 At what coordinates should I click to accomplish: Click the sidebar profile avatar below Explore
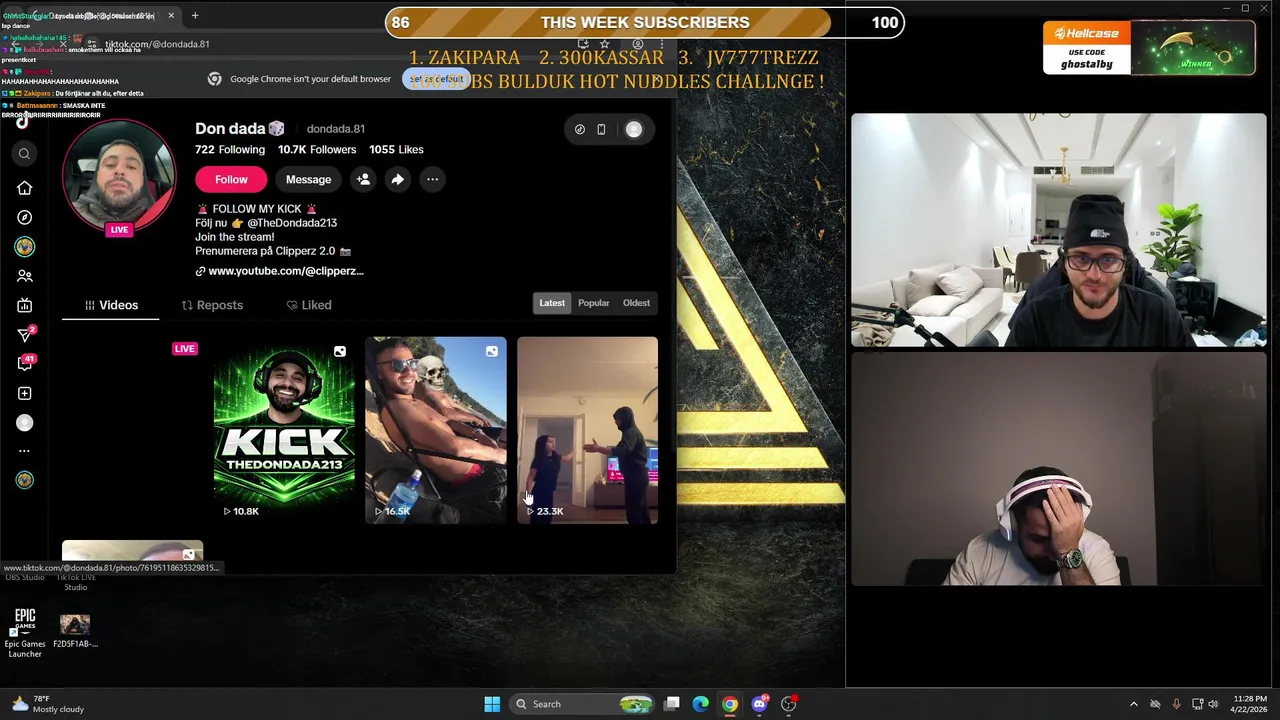coord(25,247)
